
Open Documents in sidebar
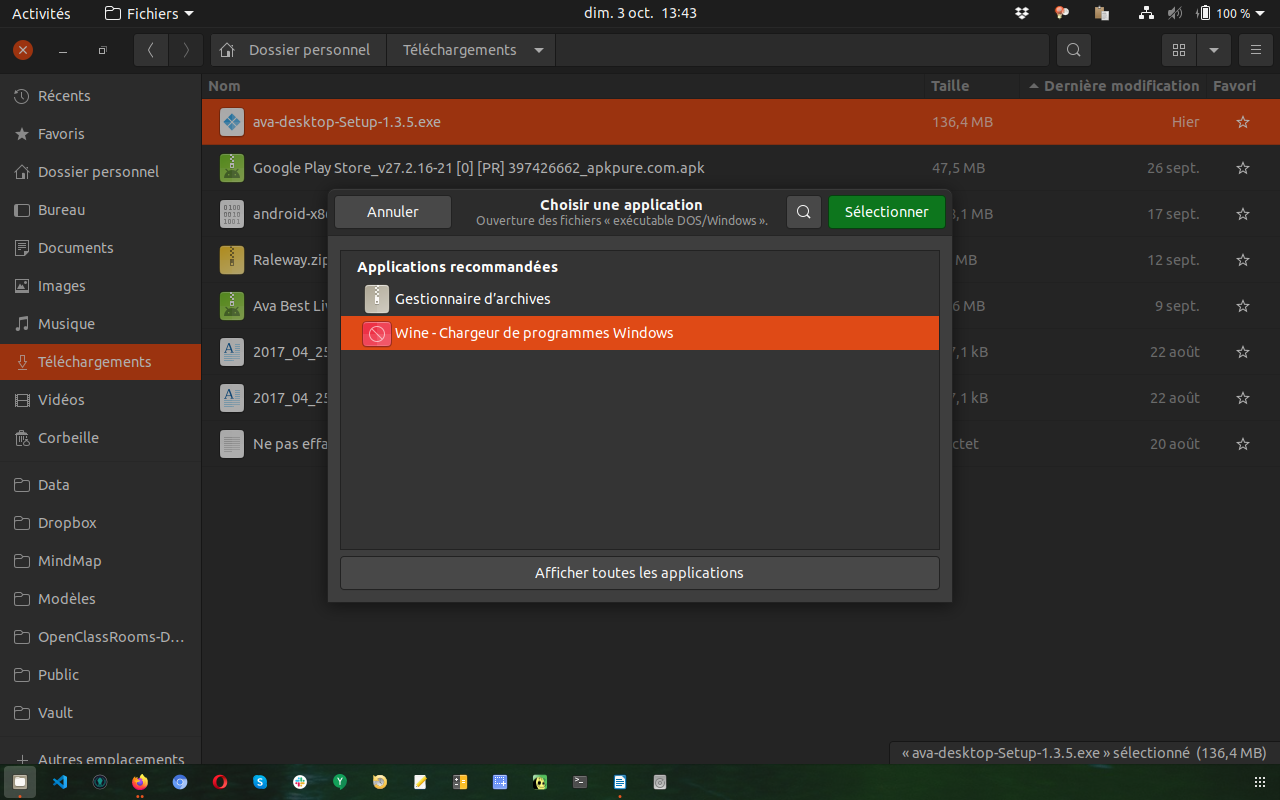100,248
